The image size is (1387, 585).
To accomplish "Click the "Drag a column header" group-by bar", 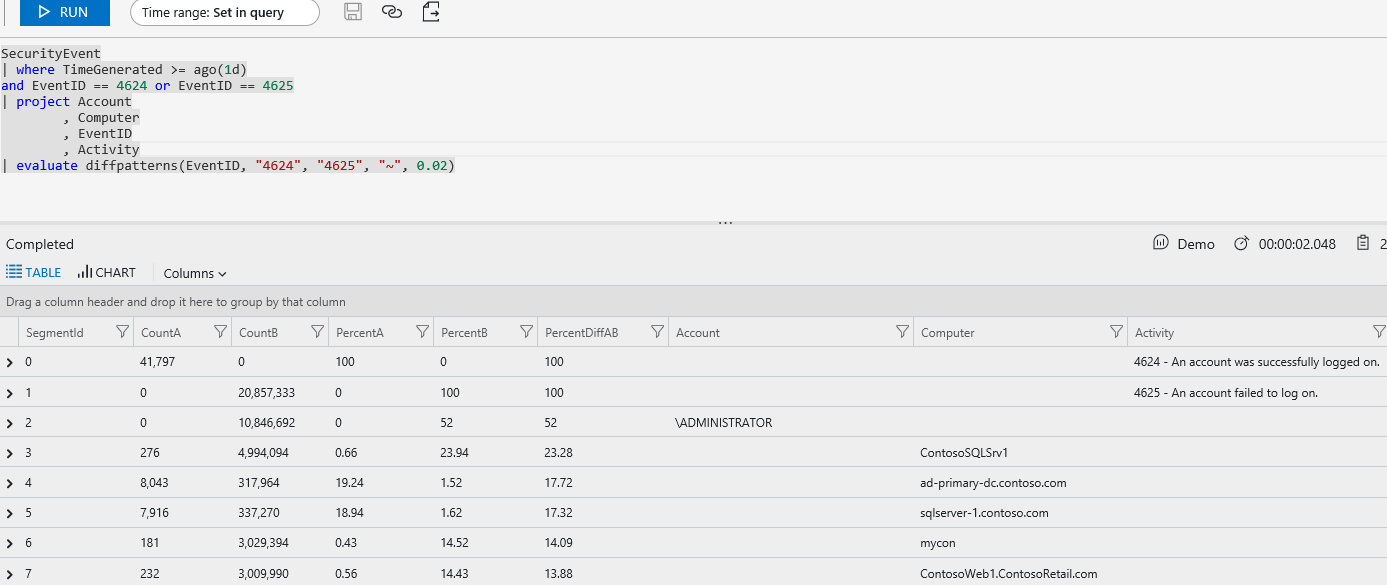I will coord(693,301).
